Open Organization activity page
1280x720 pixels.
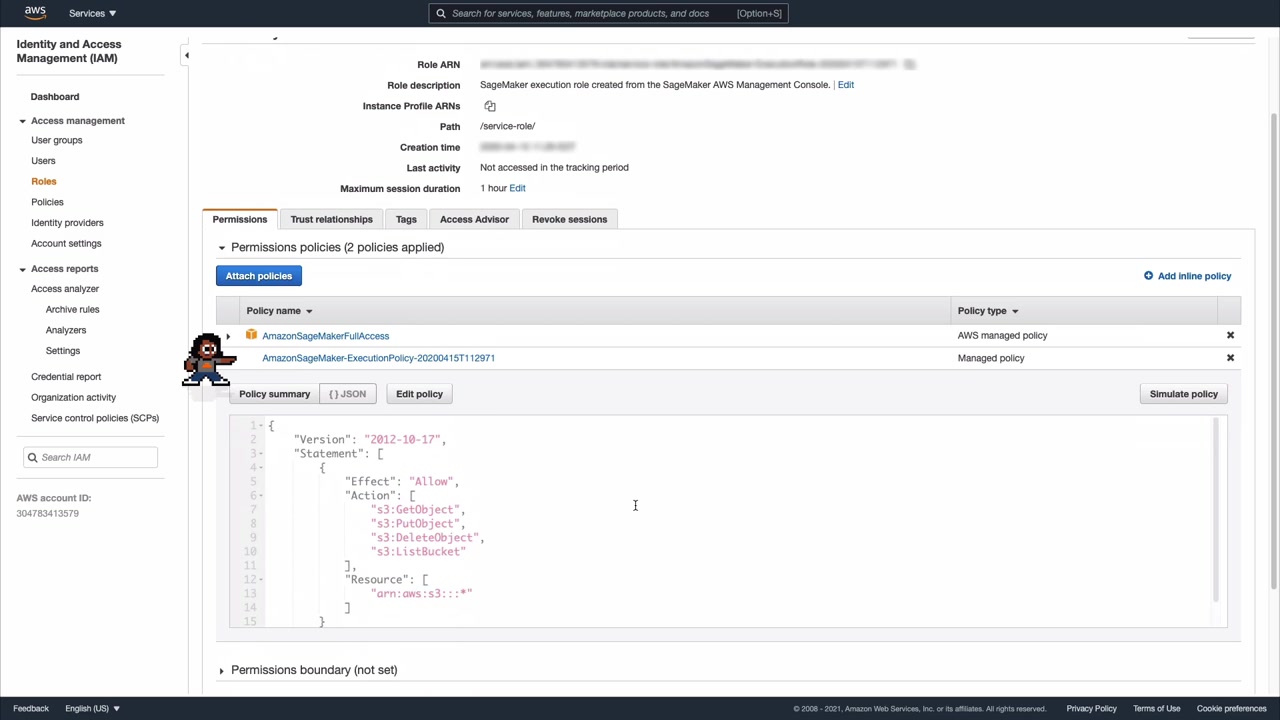(x=73, y=397)
